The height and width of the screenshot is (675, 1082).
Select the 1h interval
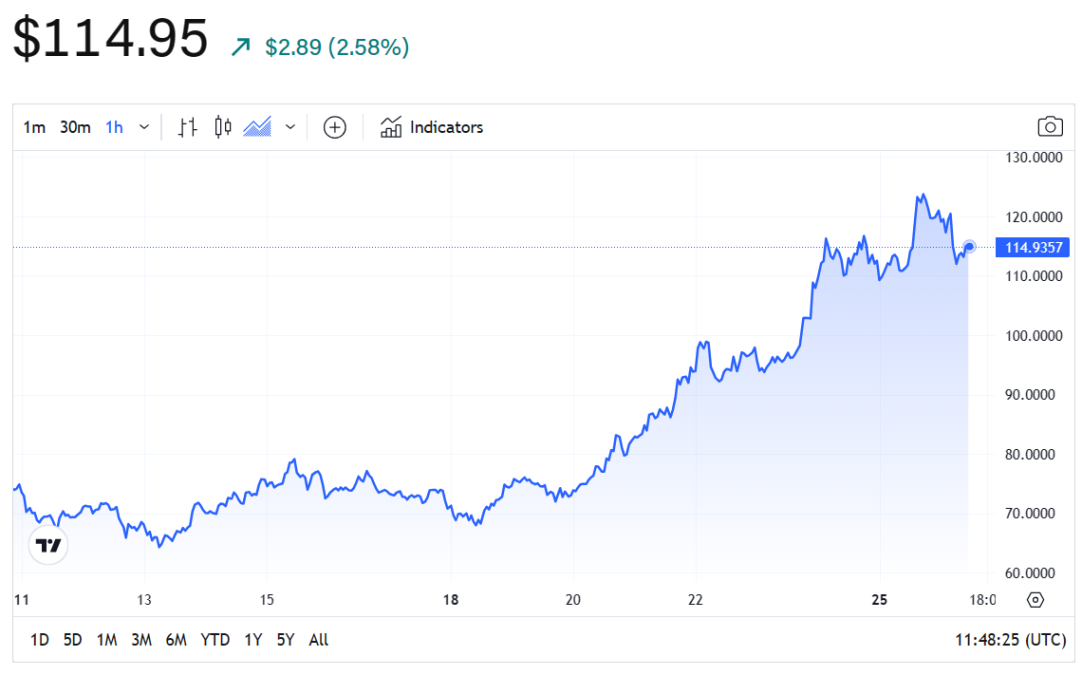pos(114,127)
